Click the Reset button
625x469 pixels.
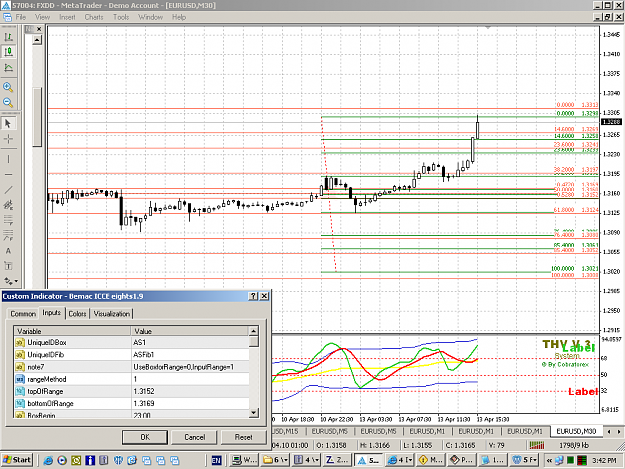click(x=244, y=437)
